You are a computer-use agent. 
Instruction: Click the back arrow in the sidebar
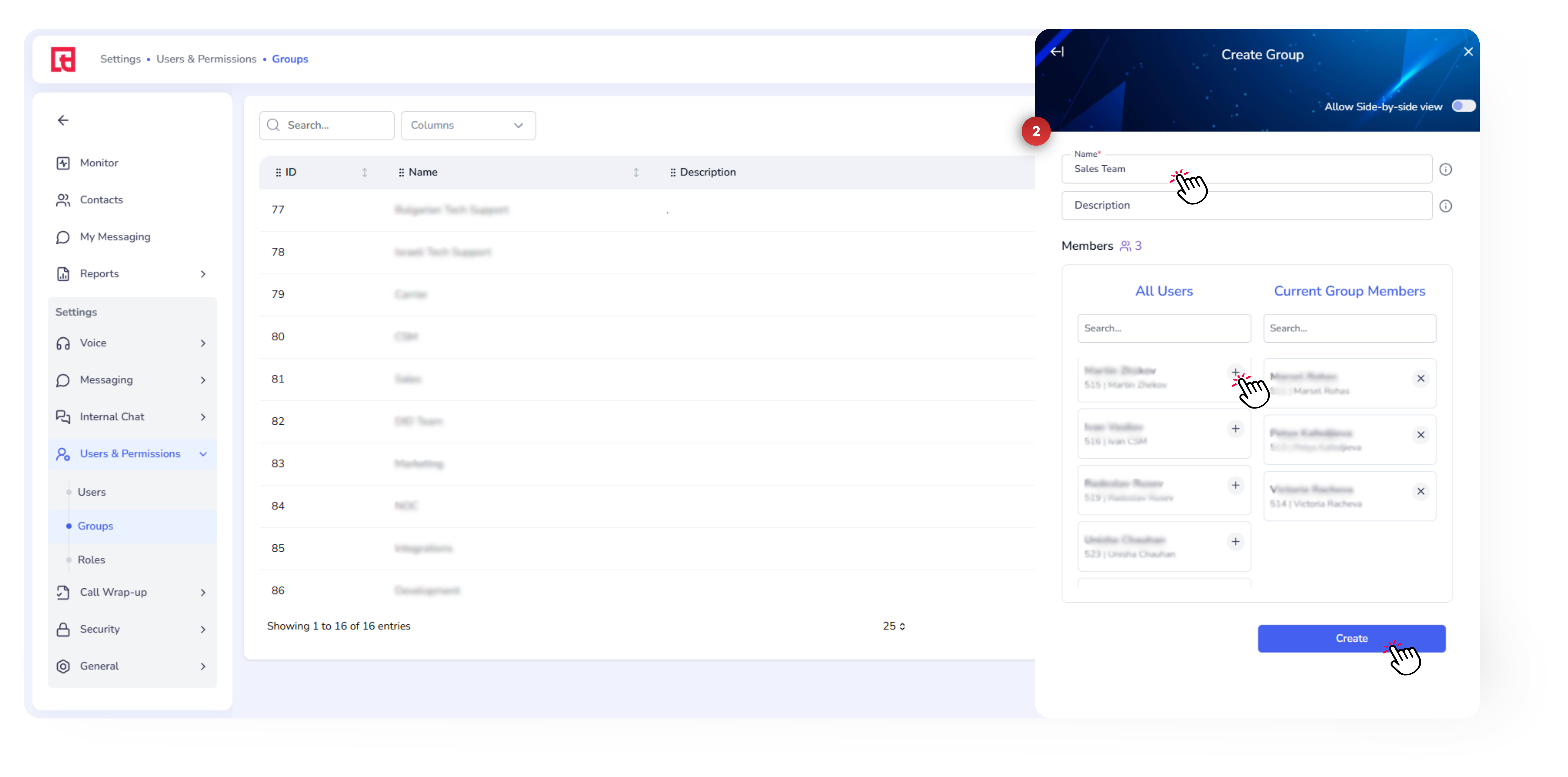63,120
